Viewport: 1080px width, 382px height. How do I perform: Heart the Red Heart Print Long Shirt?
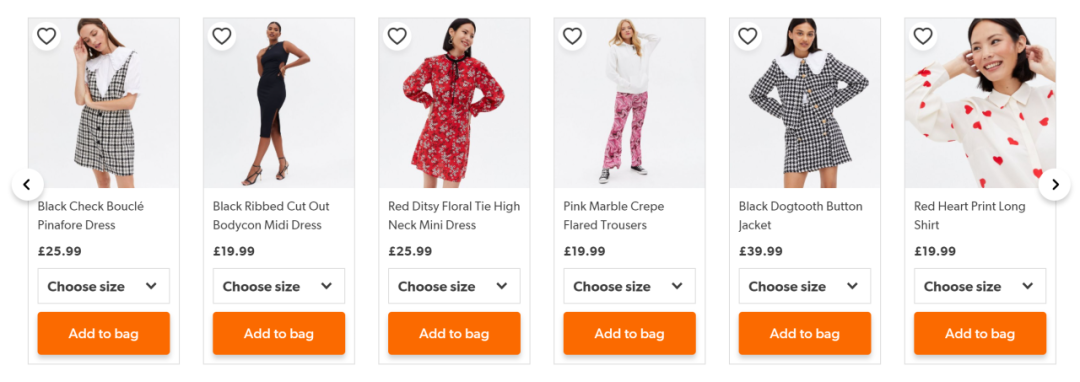coord(923,36)
